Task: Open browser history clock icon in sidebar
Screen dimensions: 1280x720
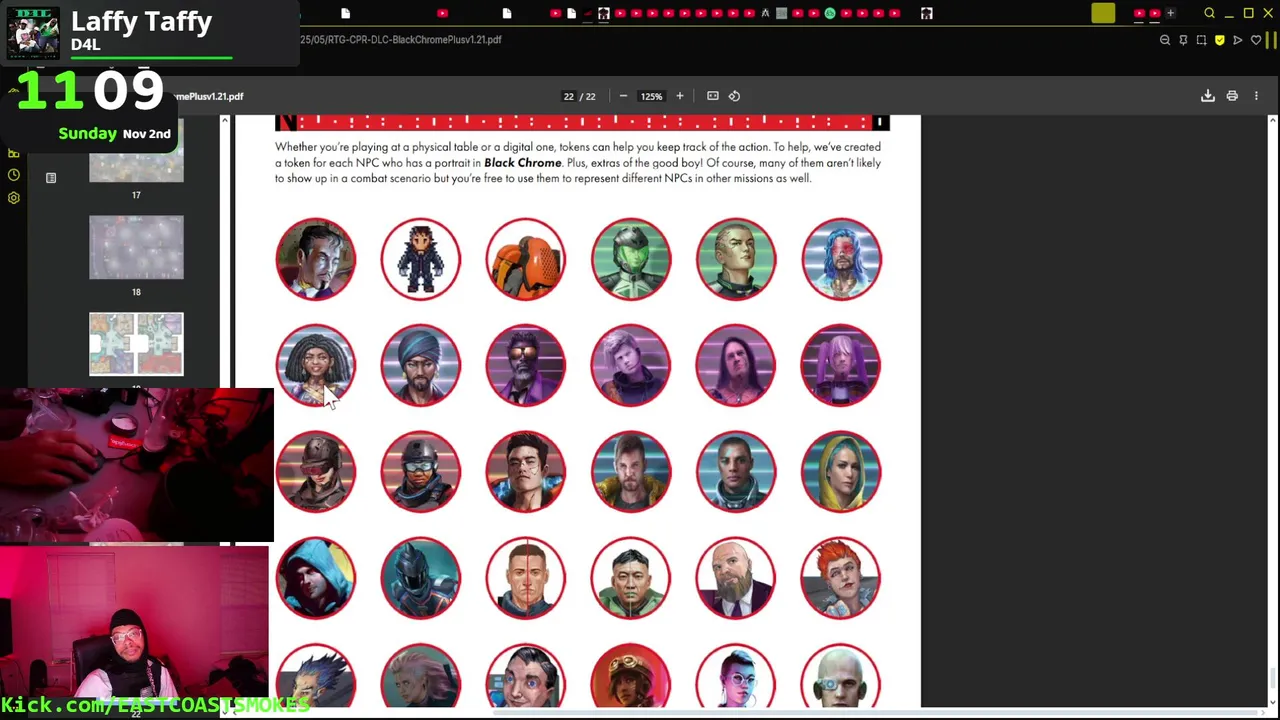Action: [x=14, y=175]
